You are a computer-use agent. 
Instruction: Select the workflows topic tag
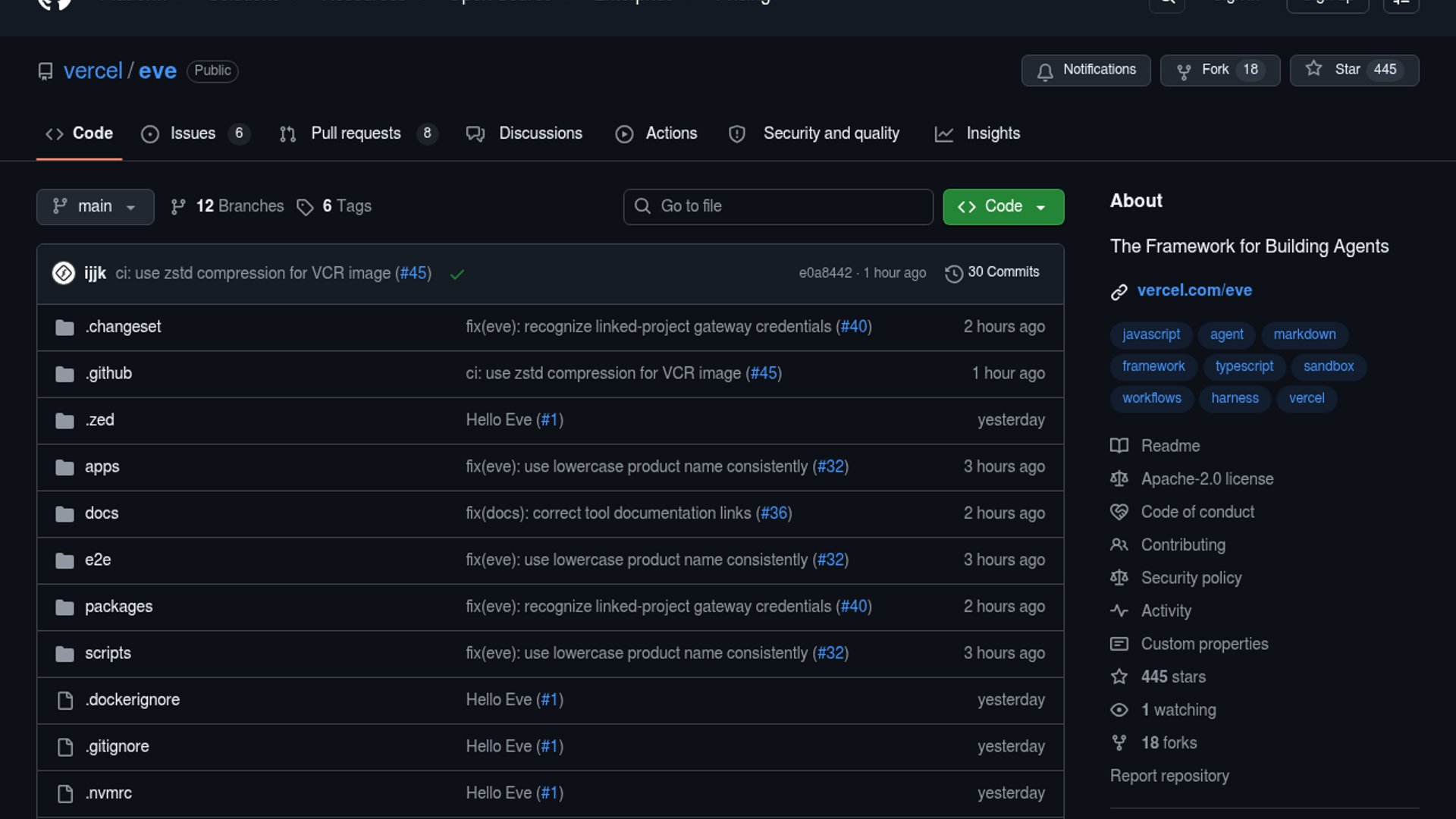point(1152,398)
